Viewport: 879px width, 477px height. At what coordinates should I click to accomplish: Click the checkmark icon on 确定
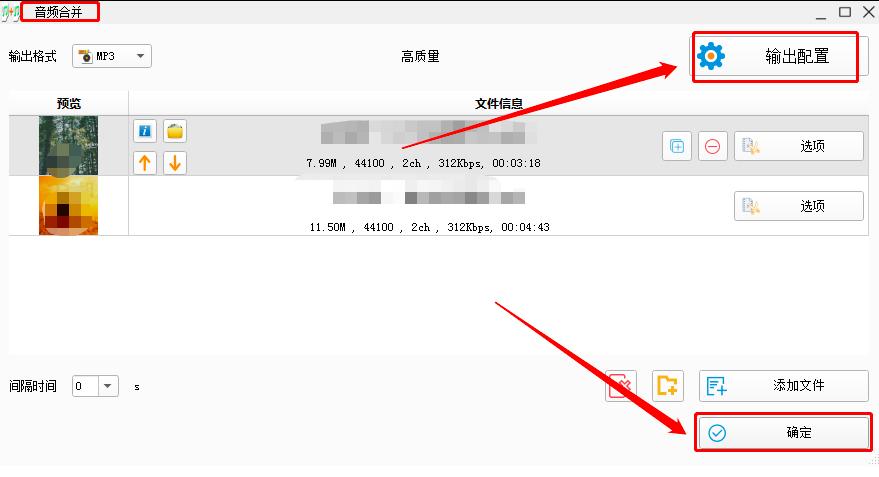click(717, 433)
